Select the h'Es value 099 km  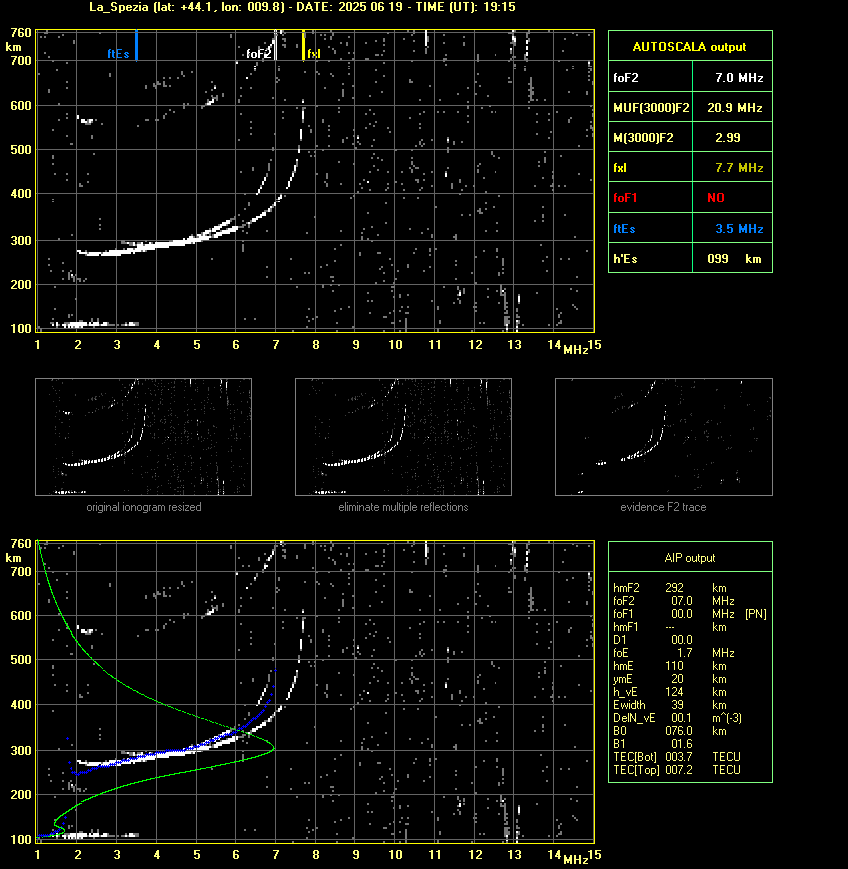[x=734, y=259]
